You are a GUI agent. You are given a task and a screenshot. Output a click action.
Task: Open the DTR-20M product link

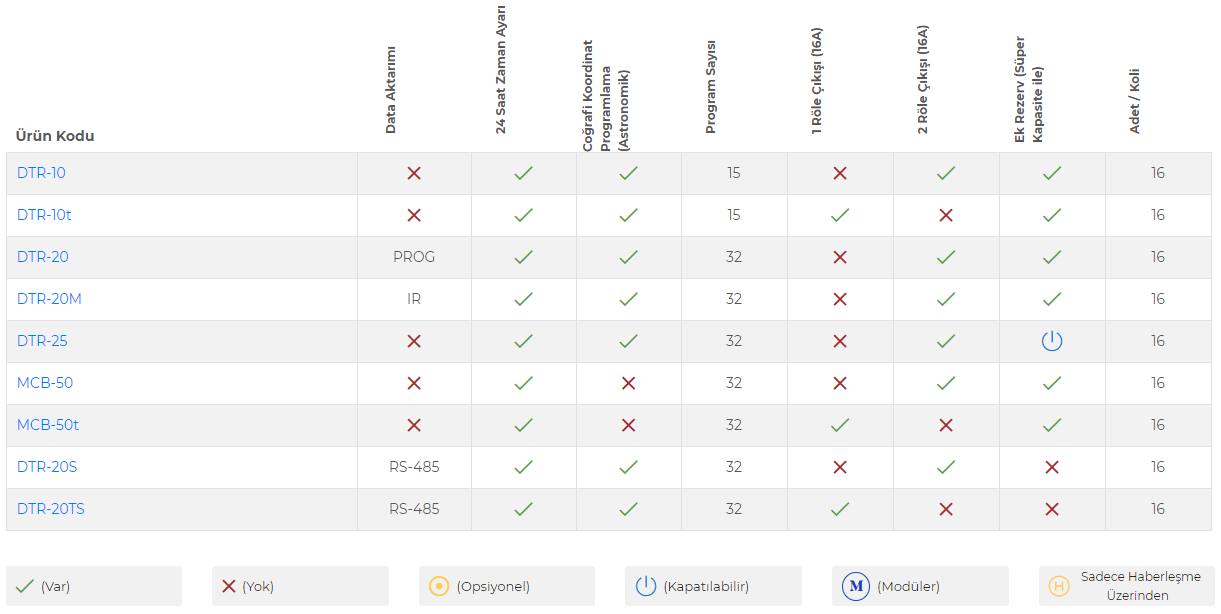[49, 299]
